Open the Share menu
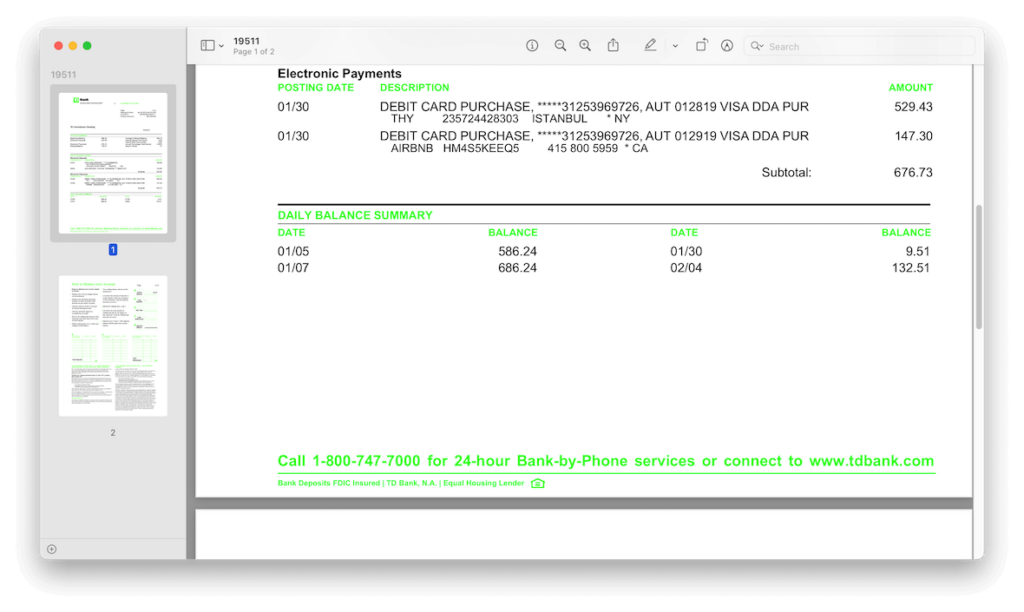Screen dimensions: 1024x612 613,46
